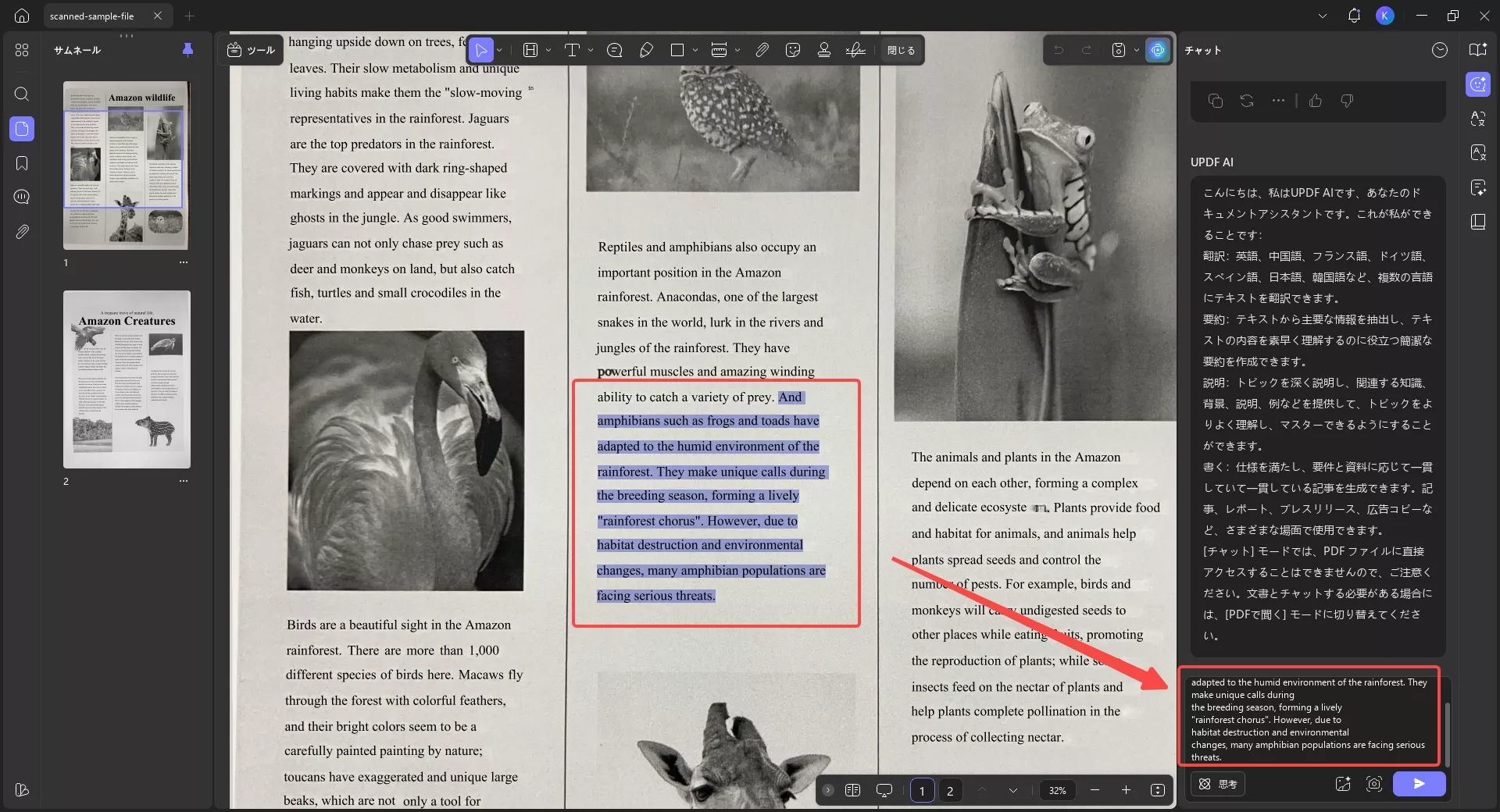
Task: Copy the AI response
Action: pos(1216,101)
